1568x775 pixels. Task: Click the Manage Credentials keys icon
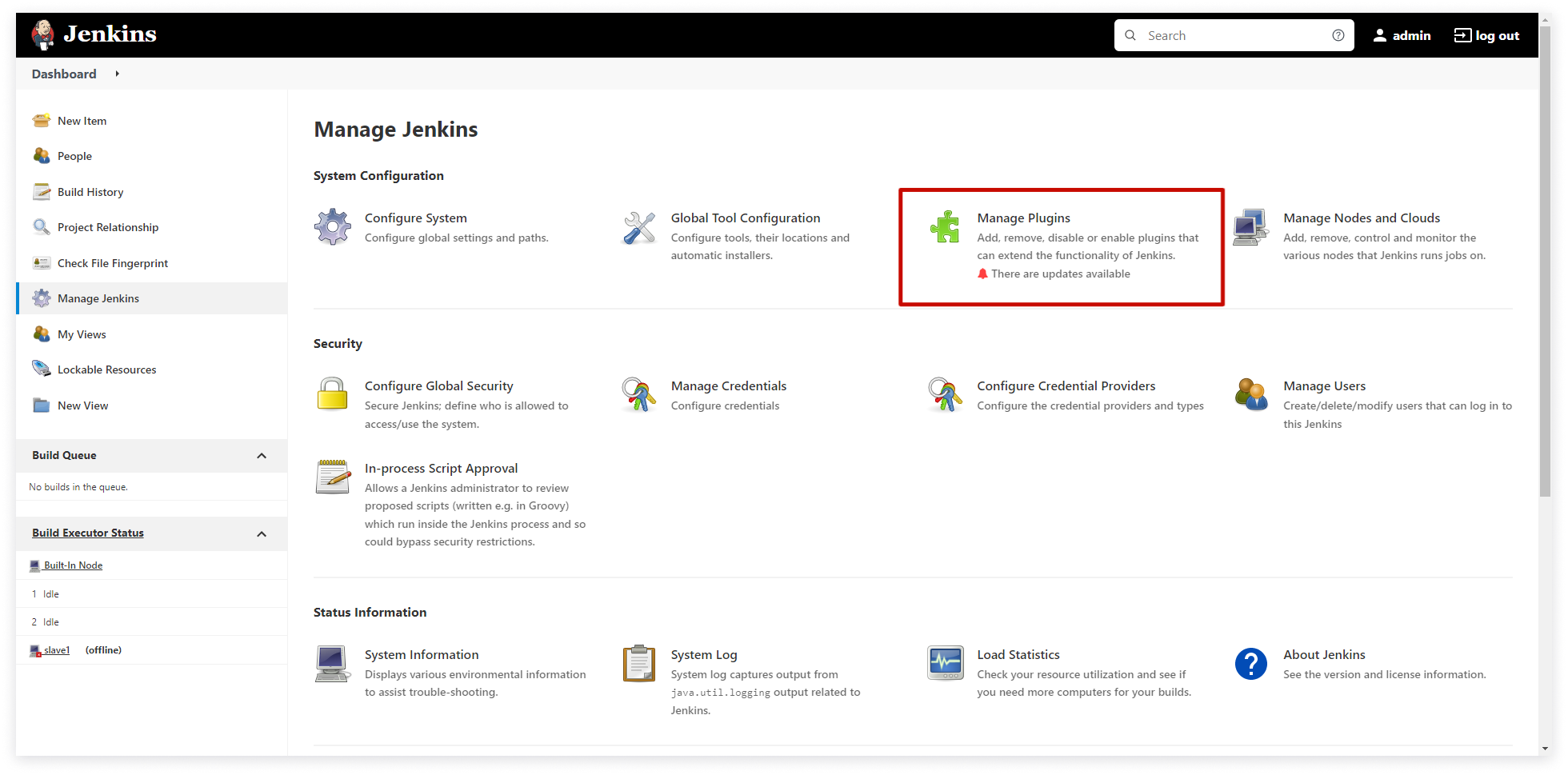[639, 394]
